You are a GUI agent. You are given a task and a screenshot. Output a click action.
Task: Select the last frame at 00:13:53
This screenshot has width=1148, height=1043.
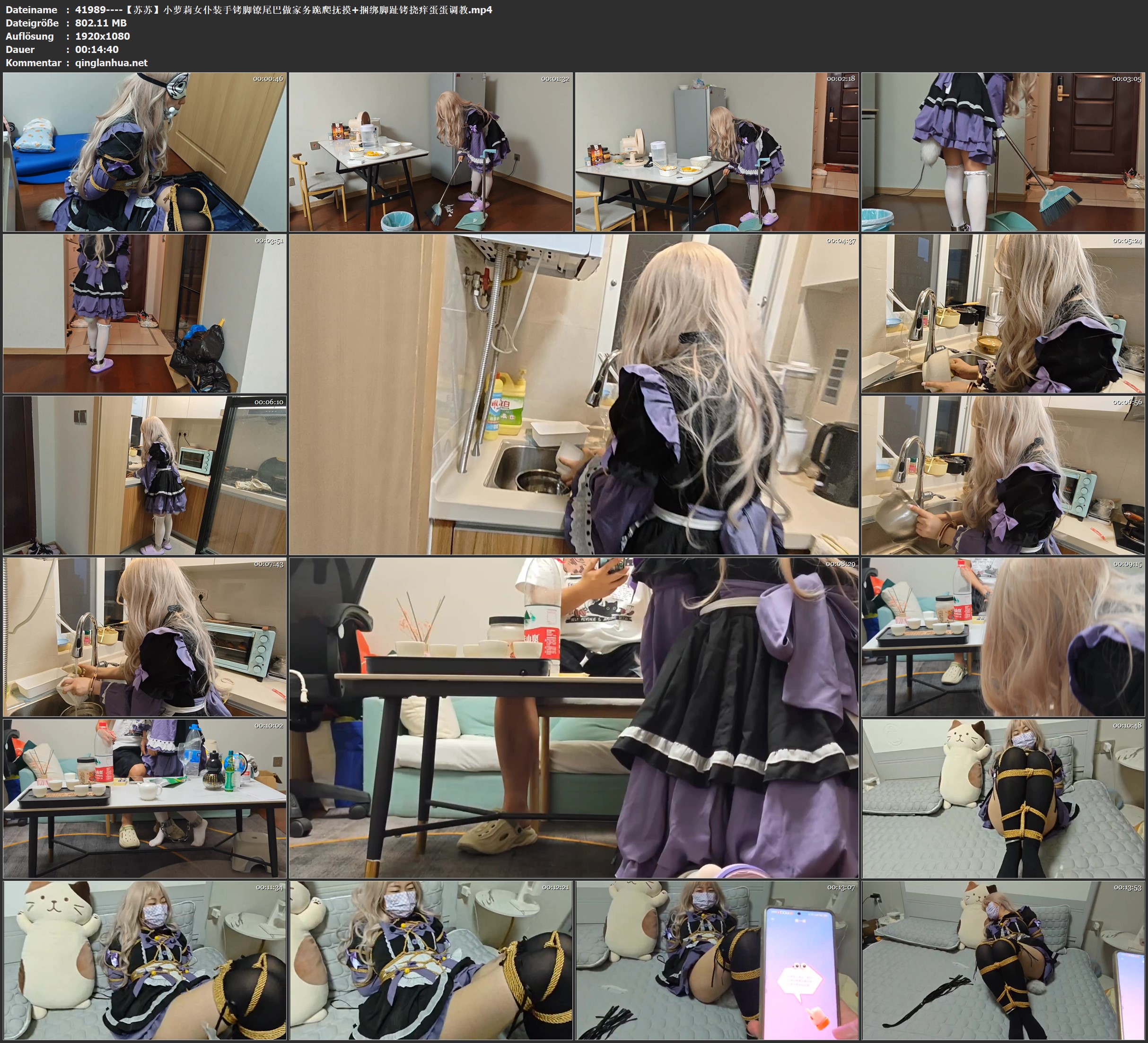1003,960
